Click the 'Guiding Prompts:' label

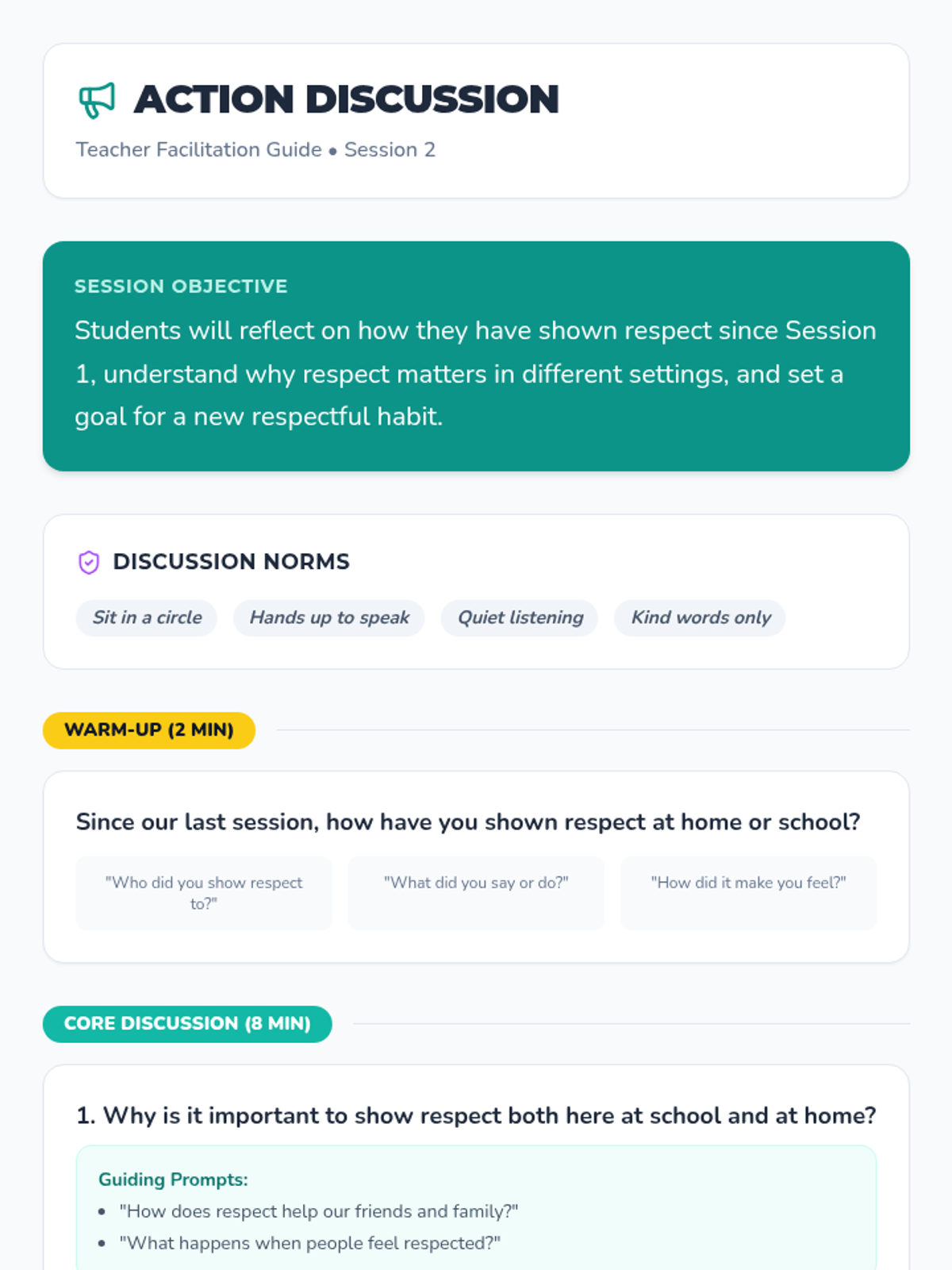tap(173, 1180)
